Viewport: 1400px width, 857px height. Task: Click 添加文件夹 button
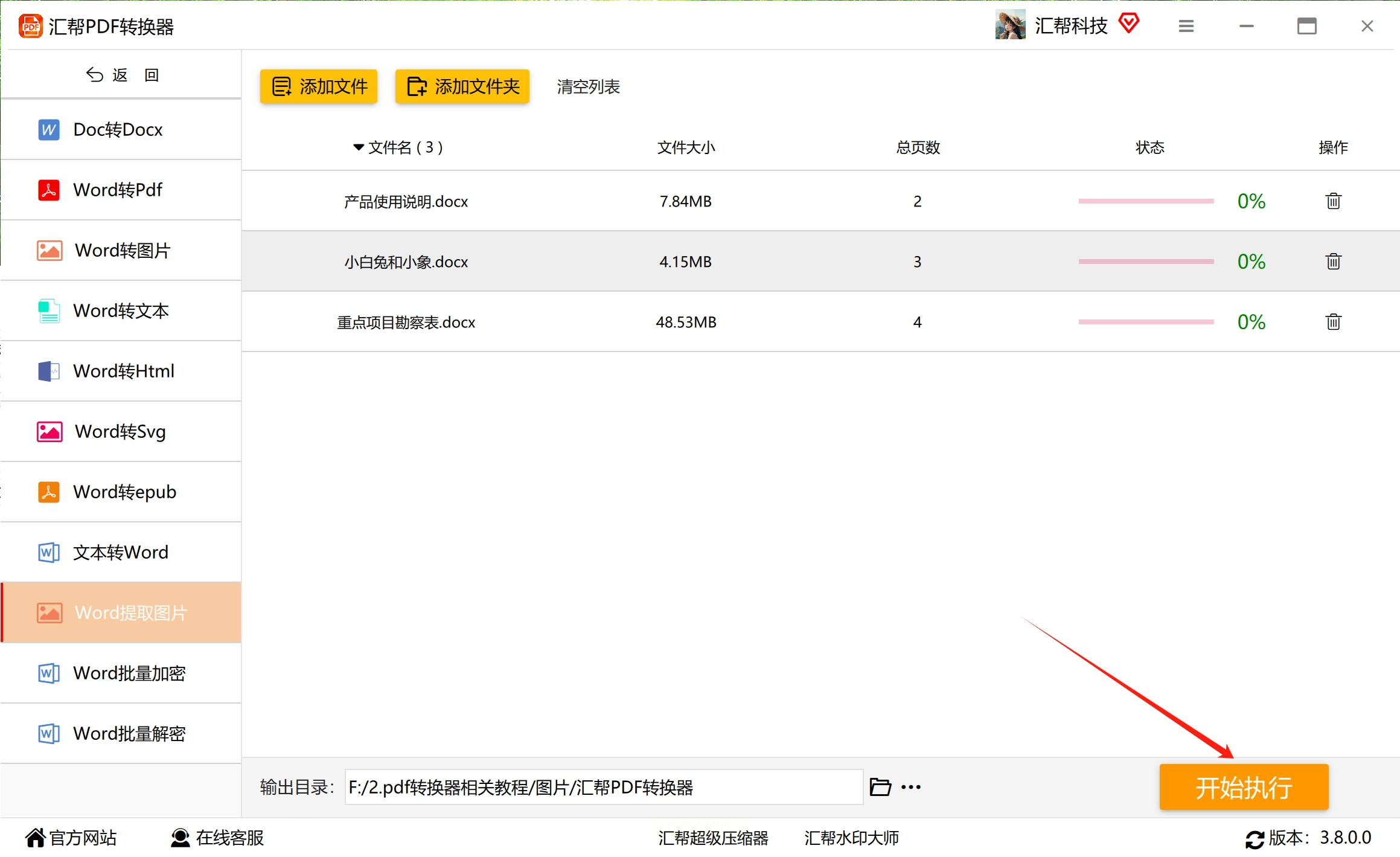pyautogui.click(x=462, y=86)
